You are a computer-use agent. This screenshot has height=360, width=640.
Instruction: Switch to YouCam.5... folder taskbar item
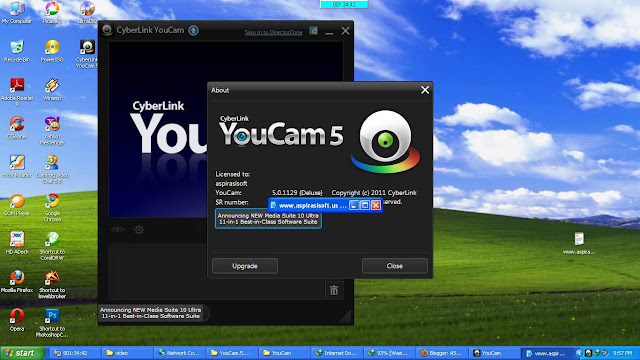click(x=232, y=353)
